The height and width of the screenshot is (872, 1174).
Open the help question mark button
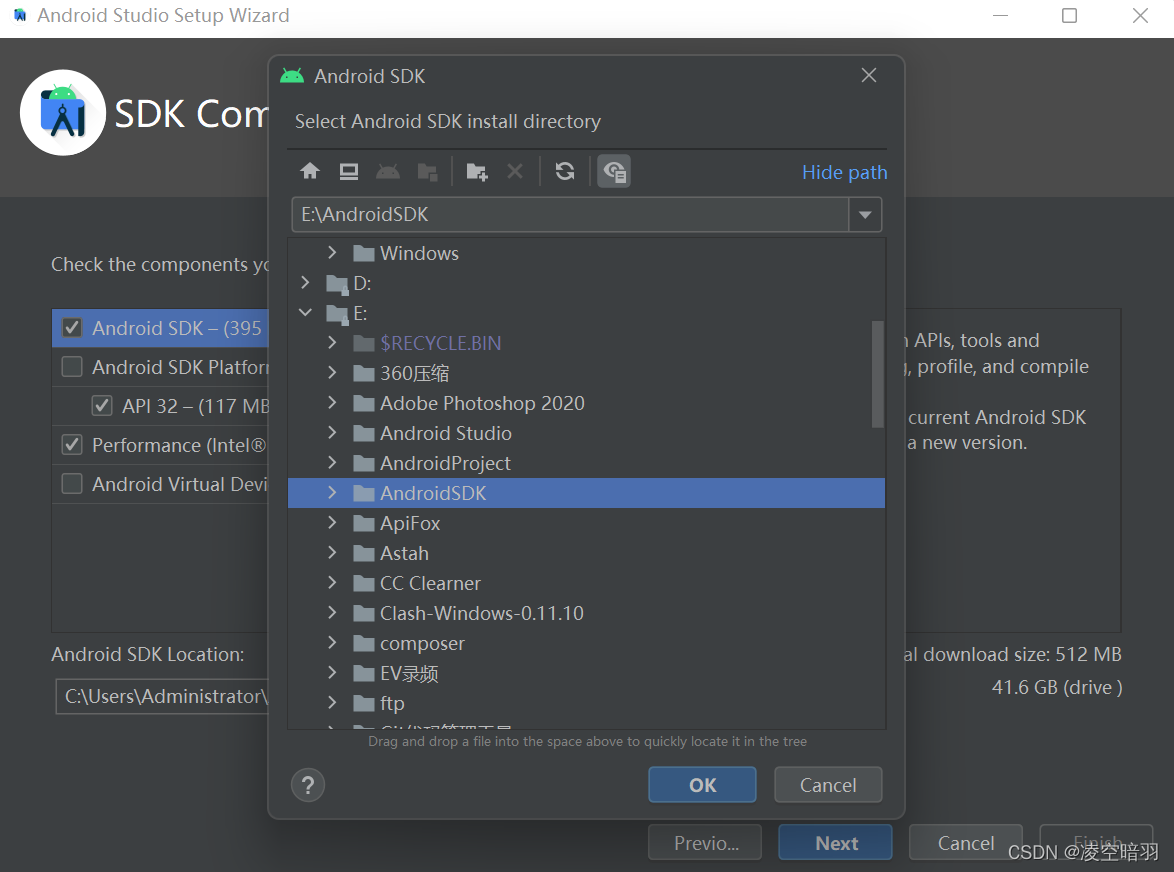click(x=308, y=785)
